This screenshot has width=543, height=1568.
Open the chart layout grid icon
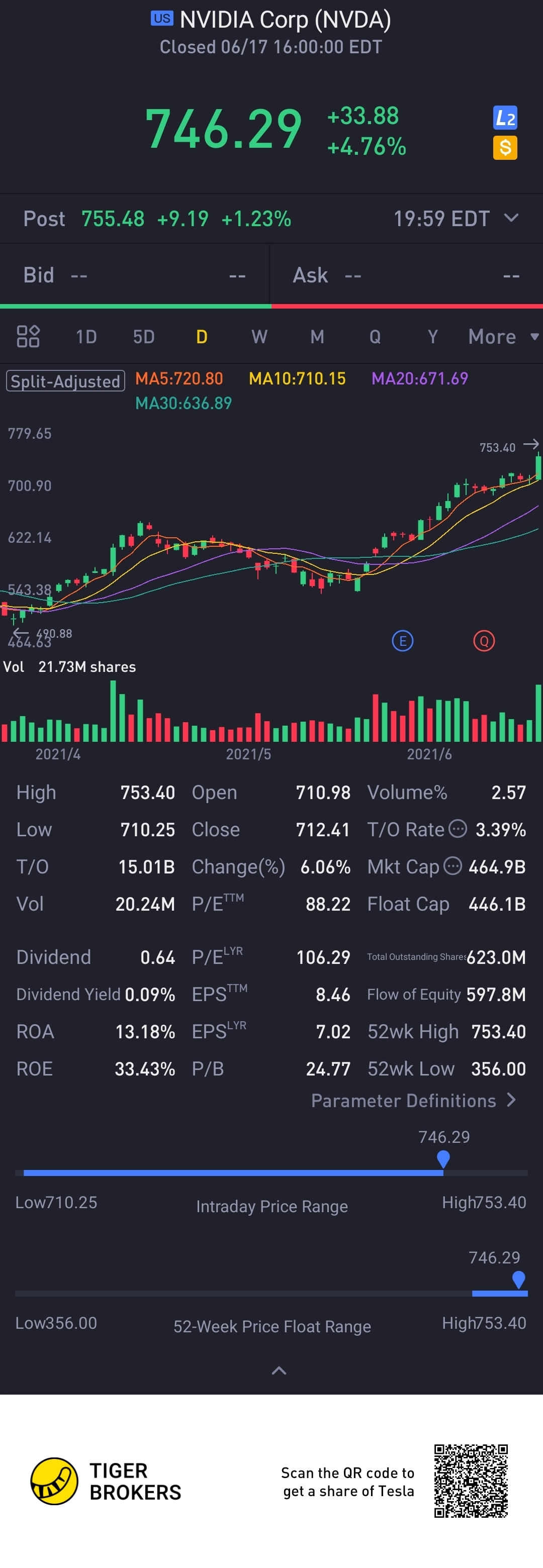(x=28, y=336)
